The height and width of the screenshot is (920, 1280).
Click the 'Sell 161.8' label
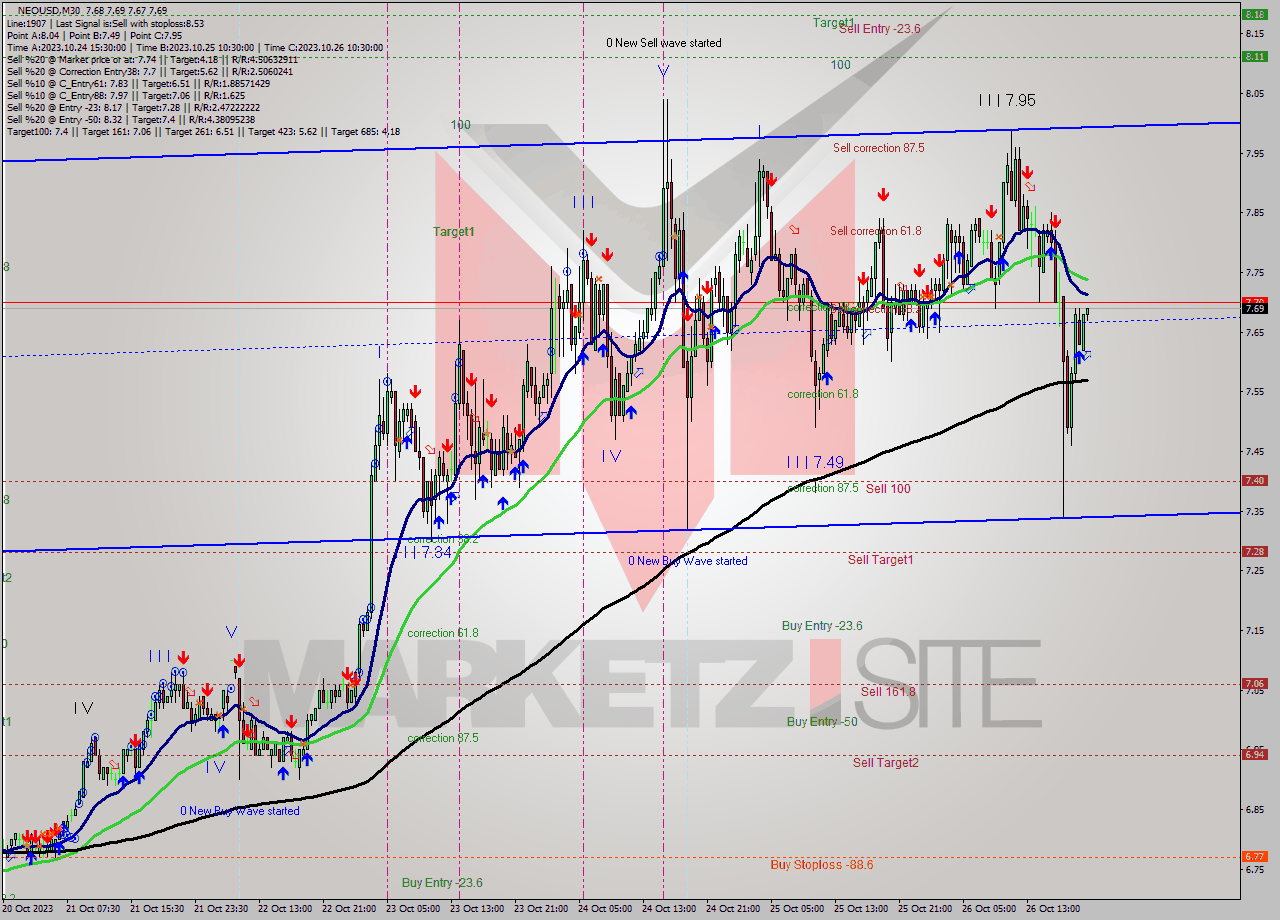click(888, 691)
